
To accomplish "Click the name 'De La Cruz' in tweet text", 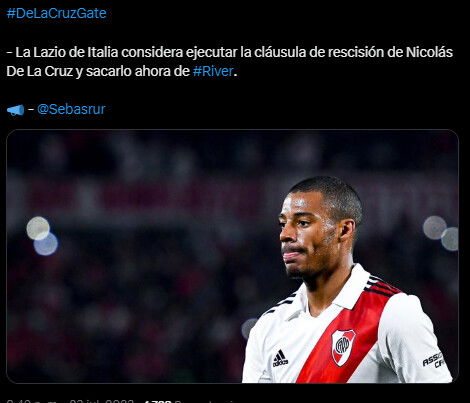I will [x=39, y=71].
